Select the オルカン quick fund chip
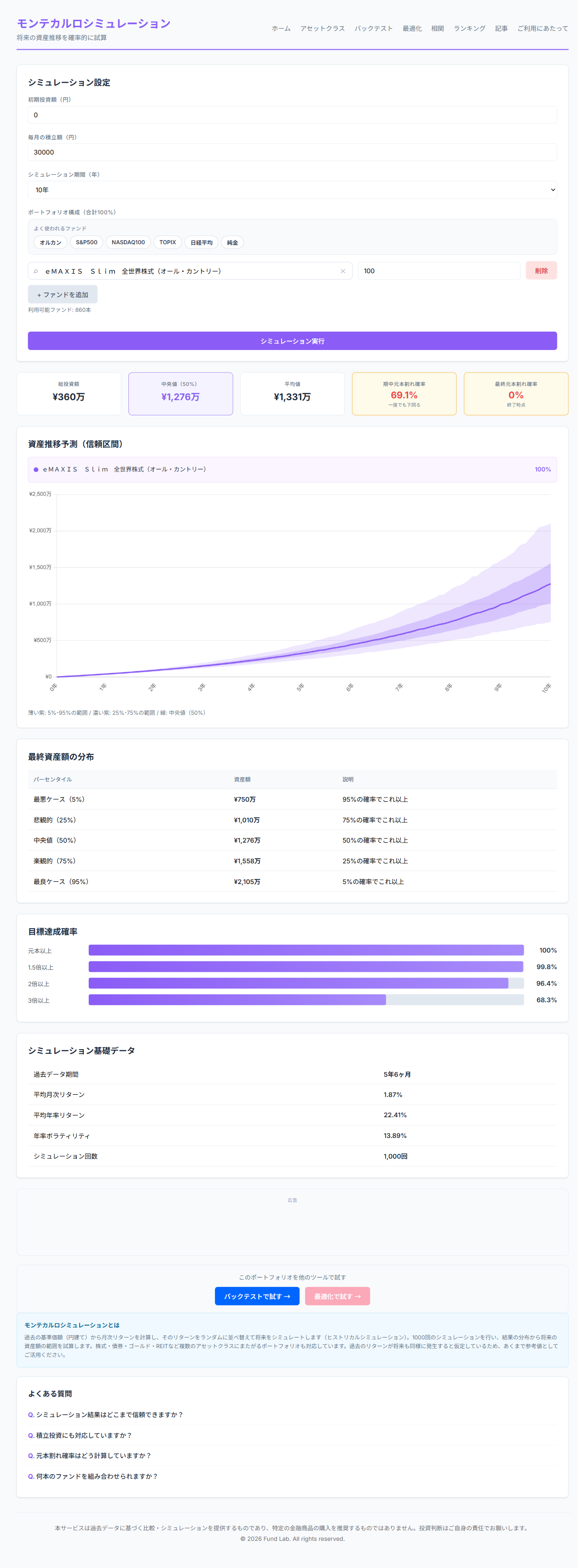 [x=51, y=242]
